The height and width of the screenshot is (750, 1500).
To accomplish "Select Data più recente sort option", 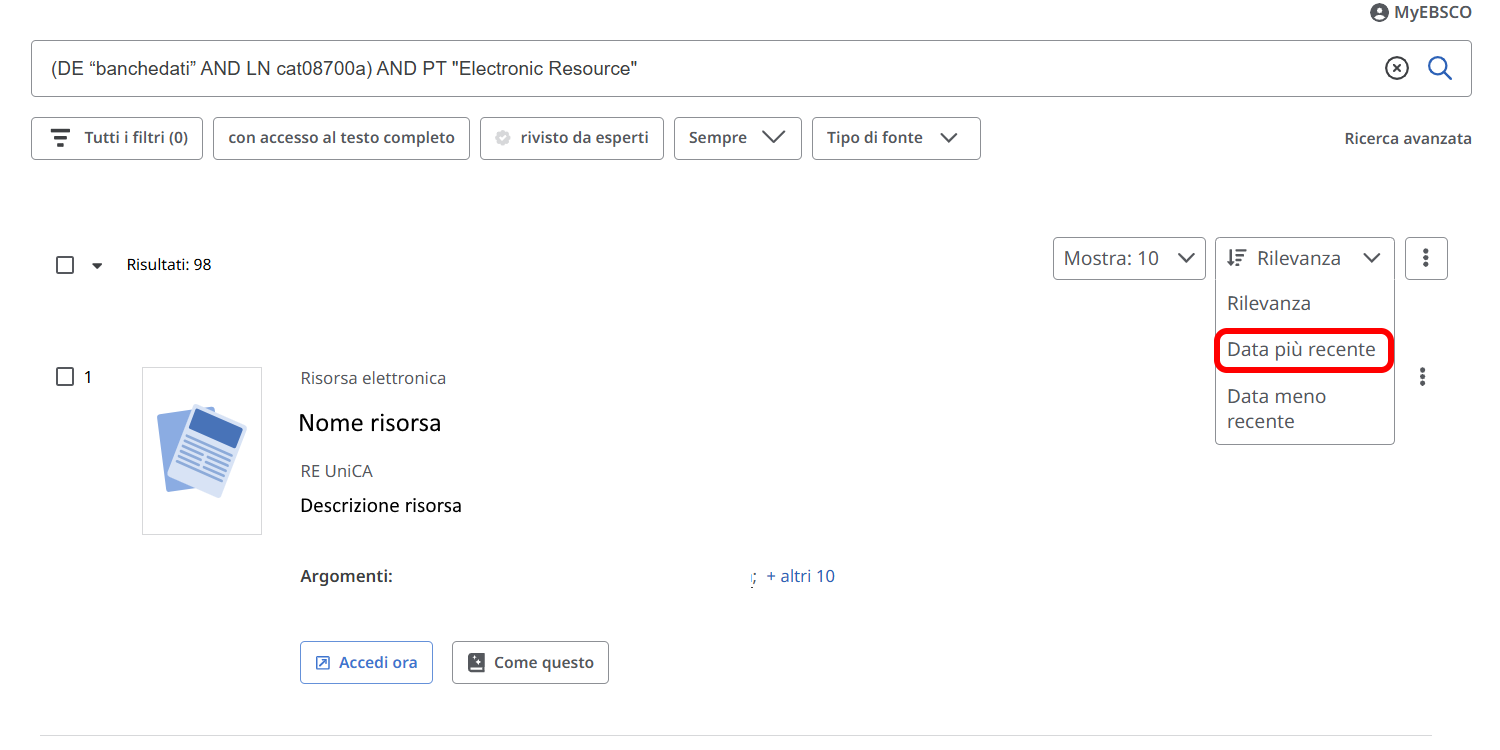I will pyautogui.click(x=1301, y=350).
